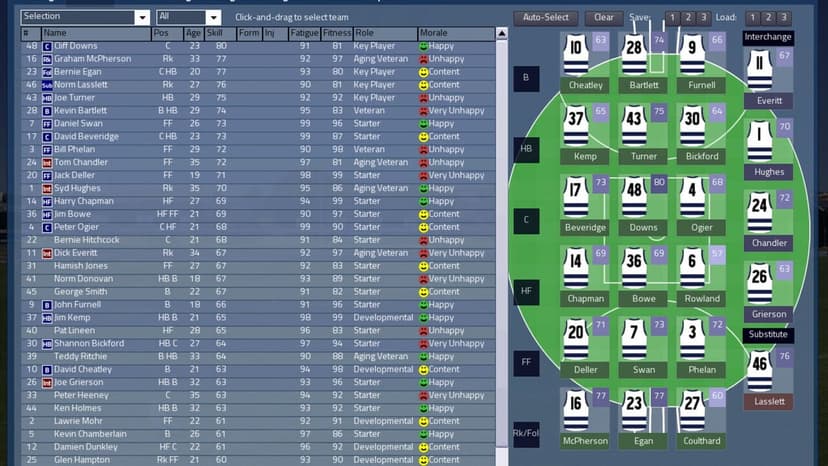Click Save slot 1 button

672,17
